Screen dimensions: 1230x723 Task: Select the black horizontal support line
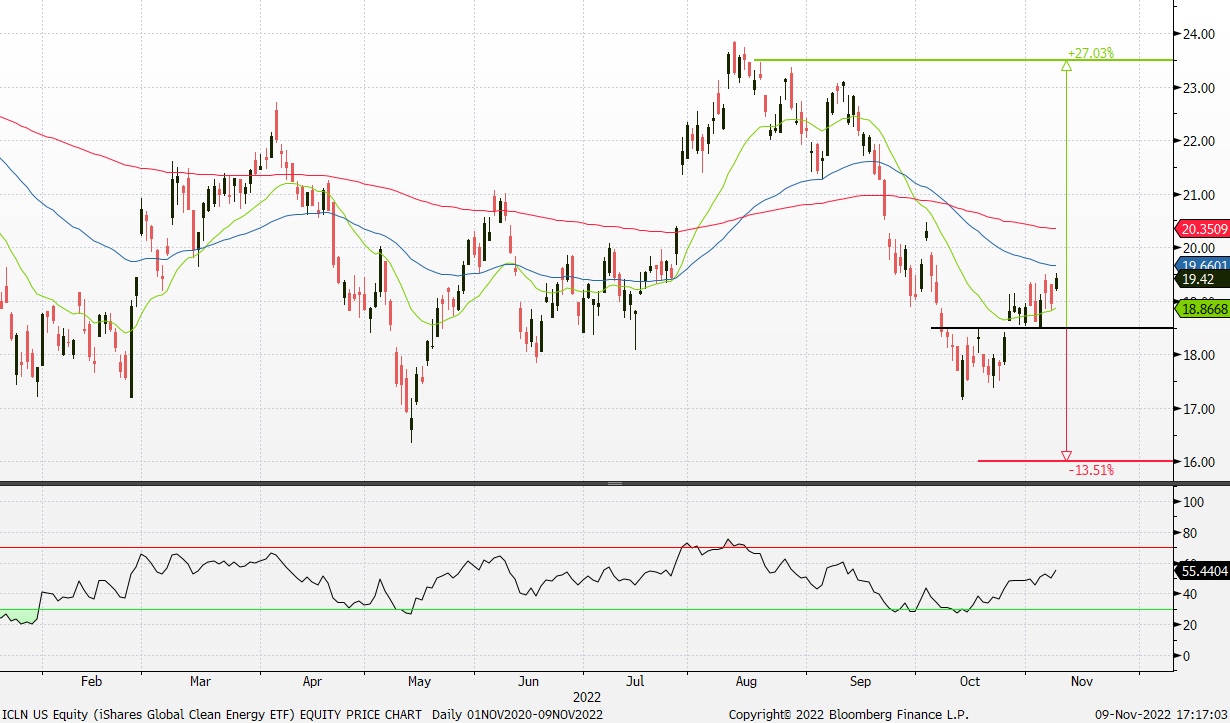click(x=1053, y=328)
